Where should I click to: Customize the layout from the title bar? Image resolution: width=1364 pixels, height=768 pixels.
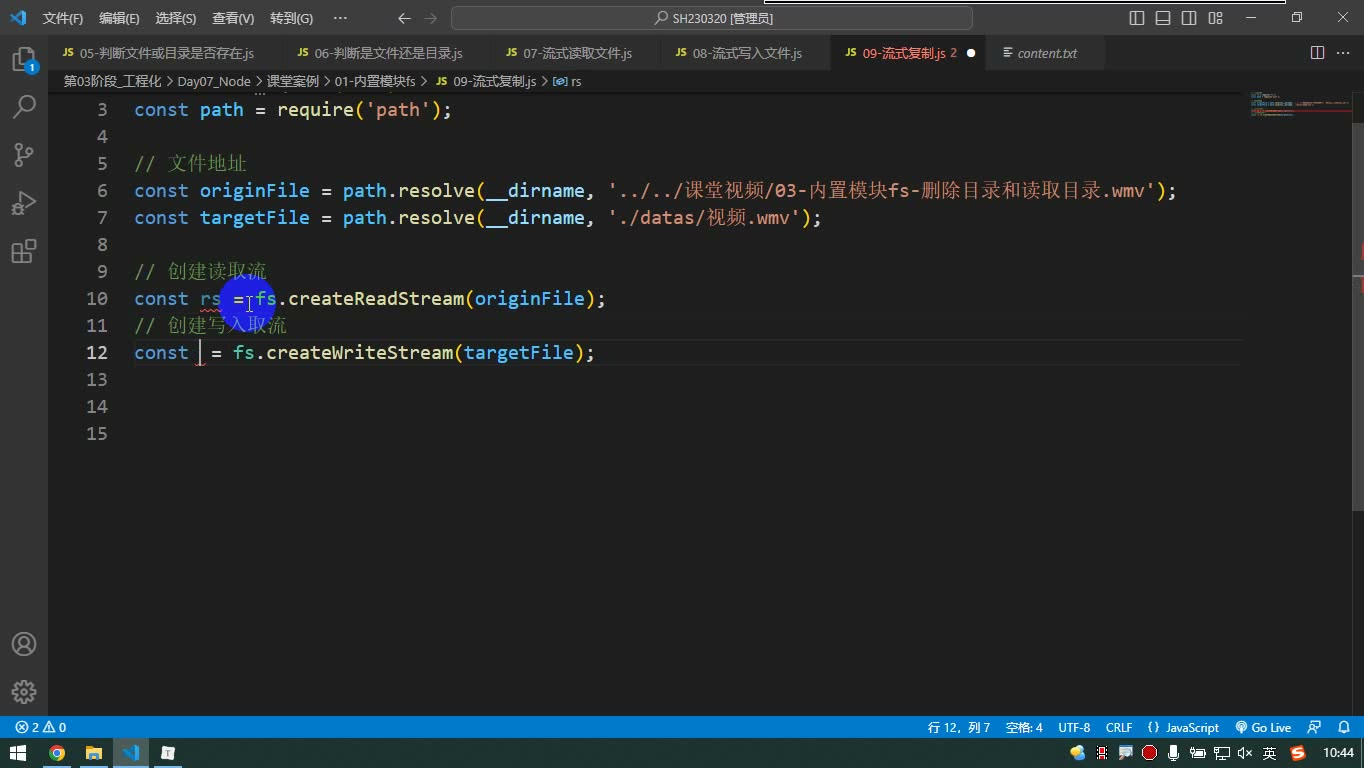1215,18
